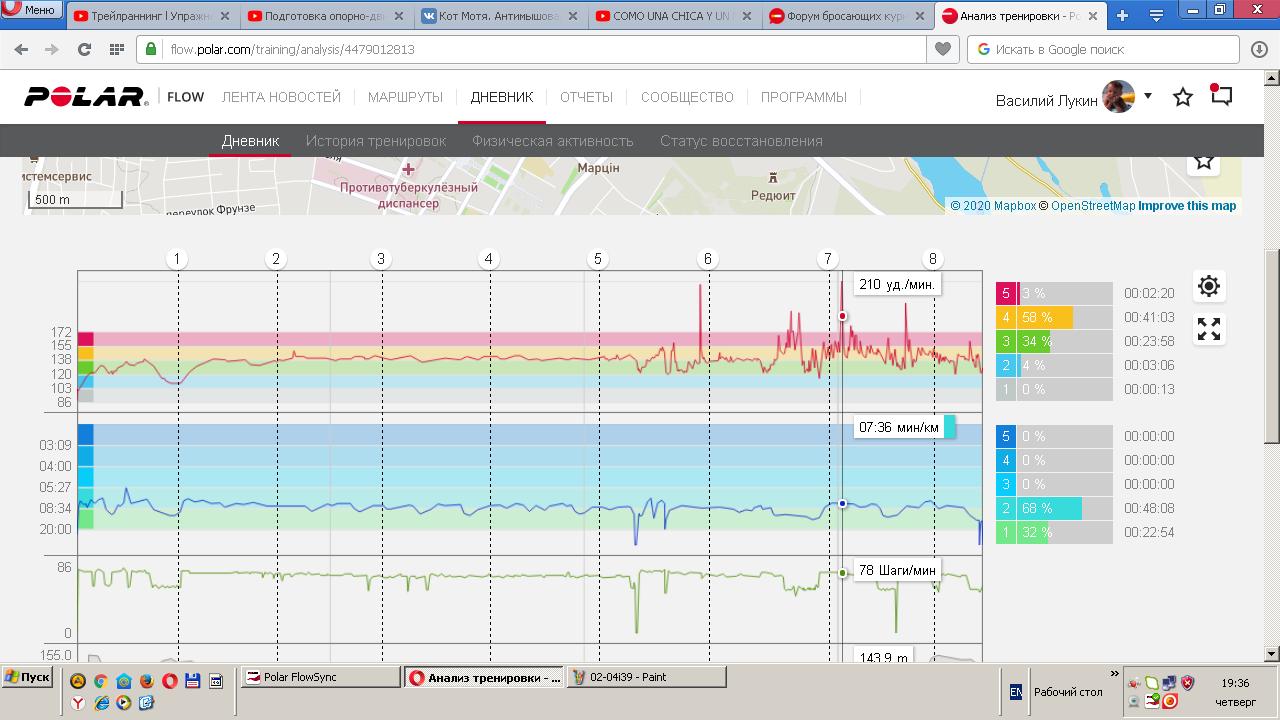Select the heart rate zone 5 color swatch
Image resolution: width=1280 pixels, height=720 pixels.
1006,293
